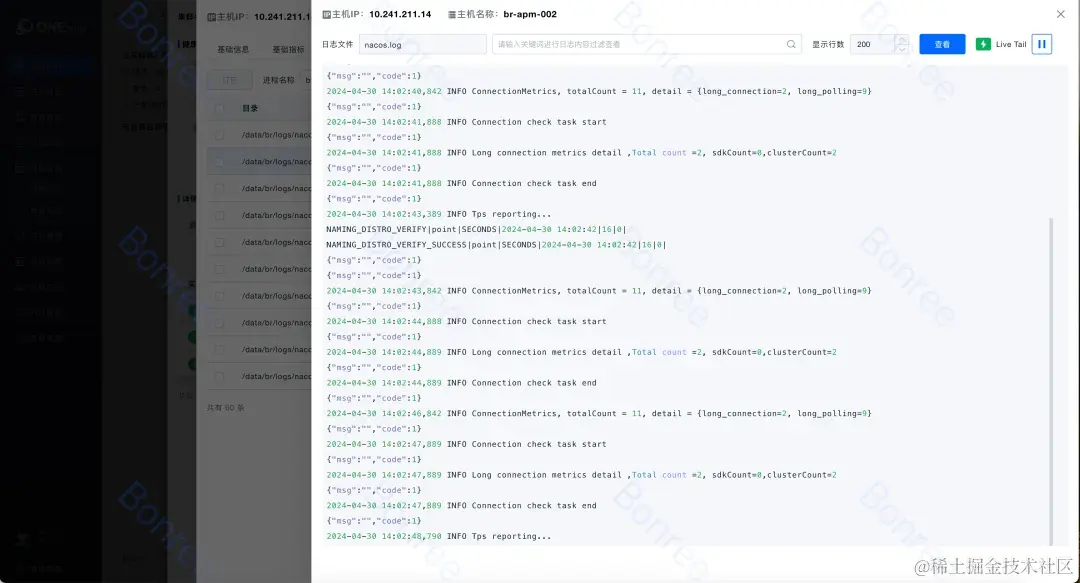Click the host name value br-apm-002
This screenshot has height=583, width=1080.
[530, 14]
